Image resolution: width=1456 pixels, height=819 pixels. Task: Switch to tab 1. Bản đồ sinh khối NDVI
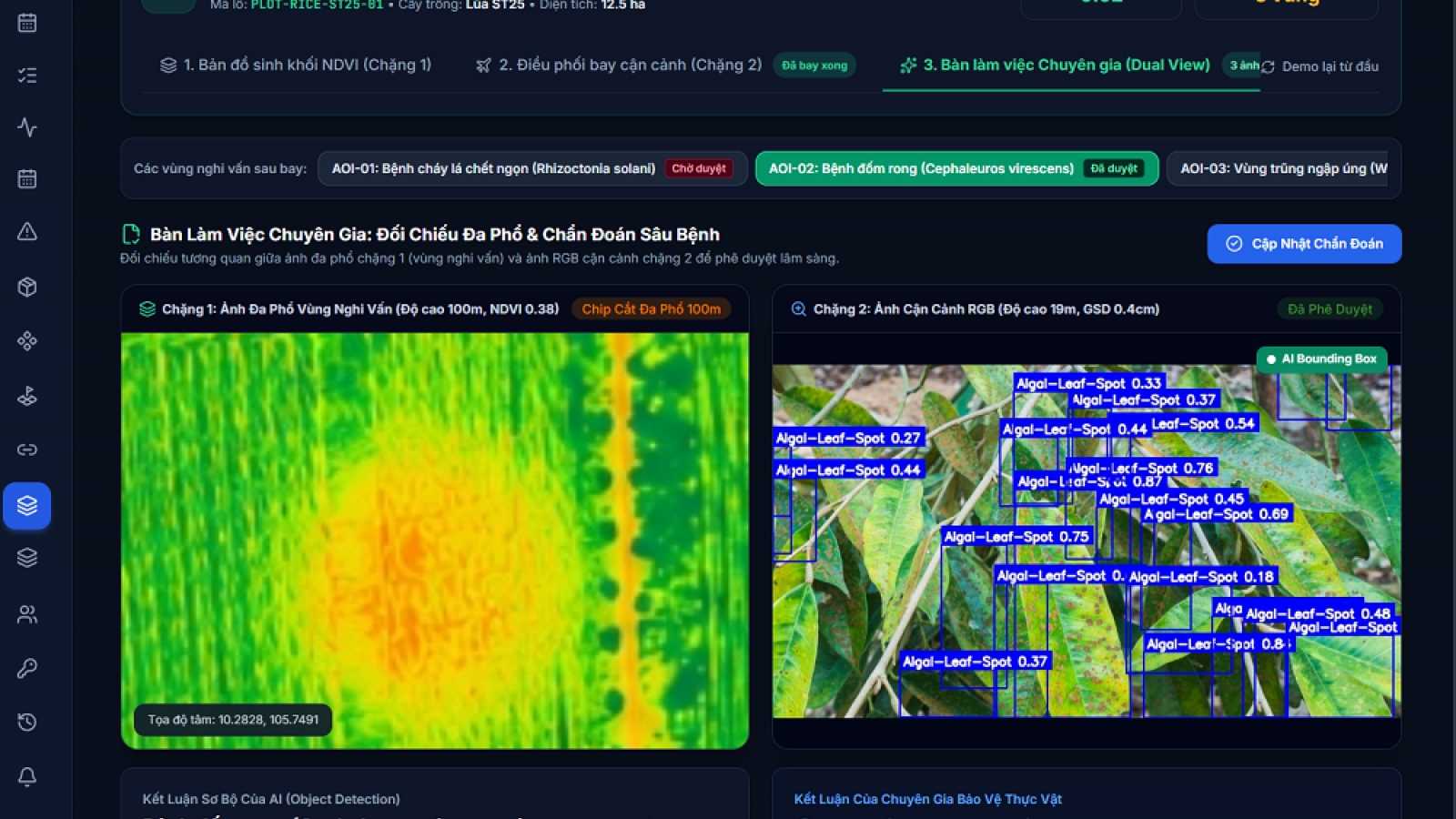(x=296, y=65)
